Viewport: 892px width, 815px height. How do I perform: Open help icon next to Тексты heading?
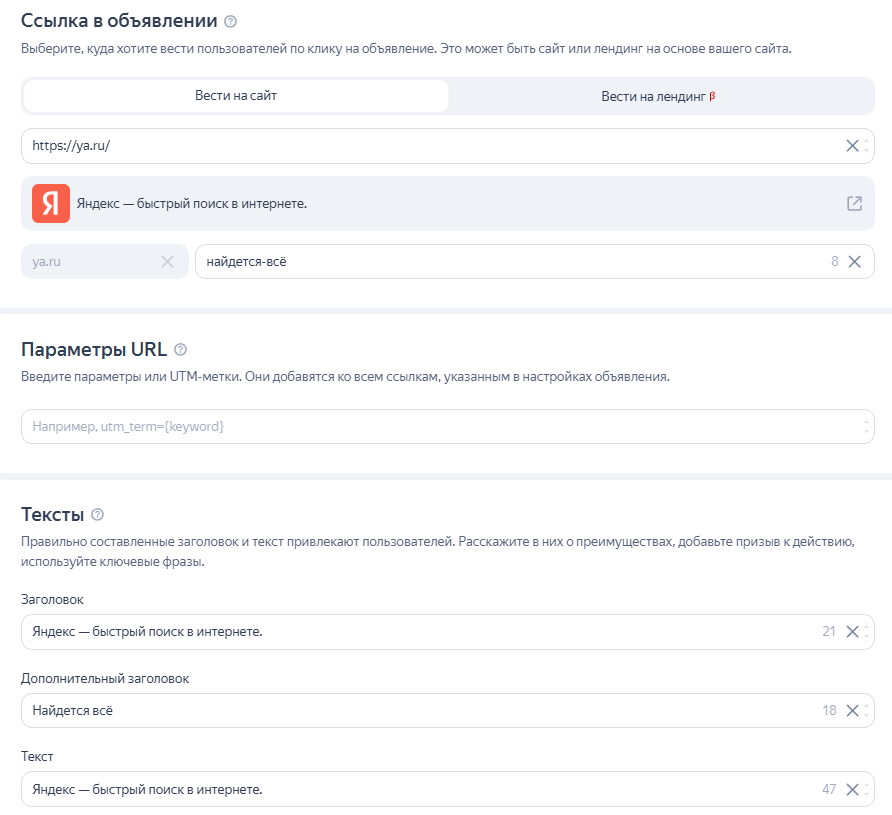[x=97, y=514]
